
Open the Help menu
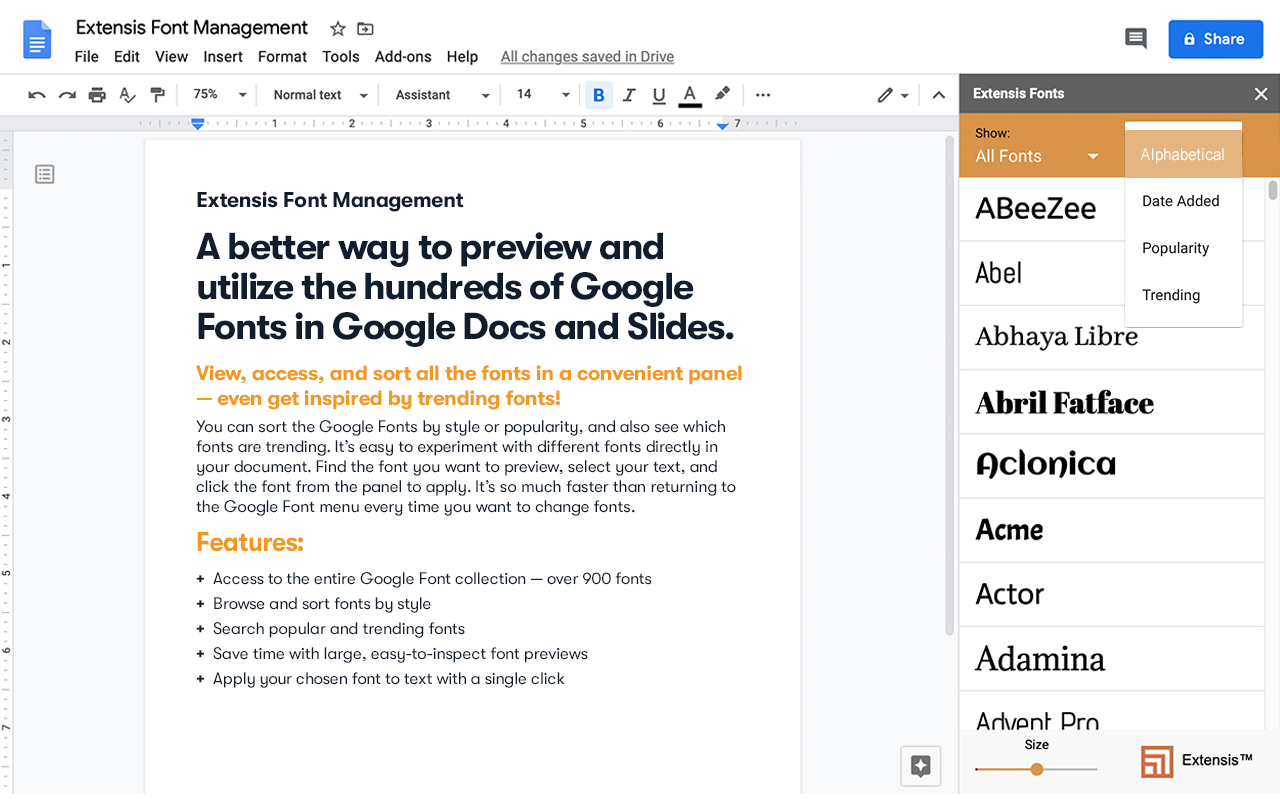pyautogui.click(x=462, y=57)
